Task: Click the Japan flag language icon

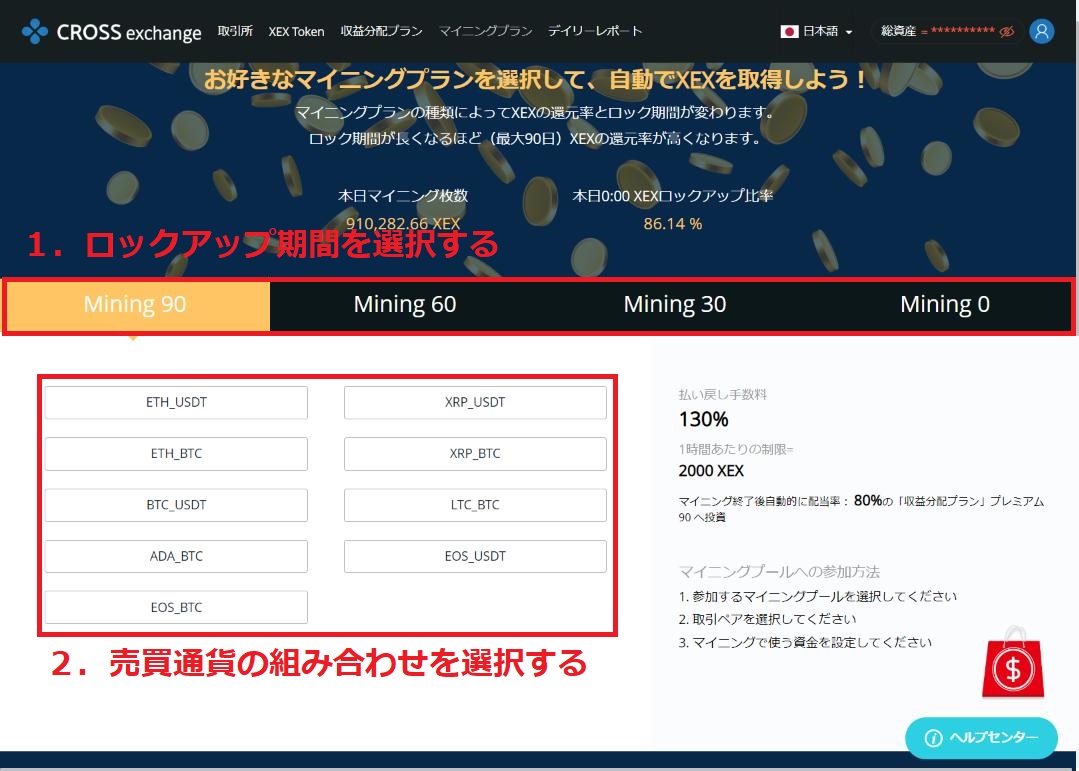Action: click(789, 32)
